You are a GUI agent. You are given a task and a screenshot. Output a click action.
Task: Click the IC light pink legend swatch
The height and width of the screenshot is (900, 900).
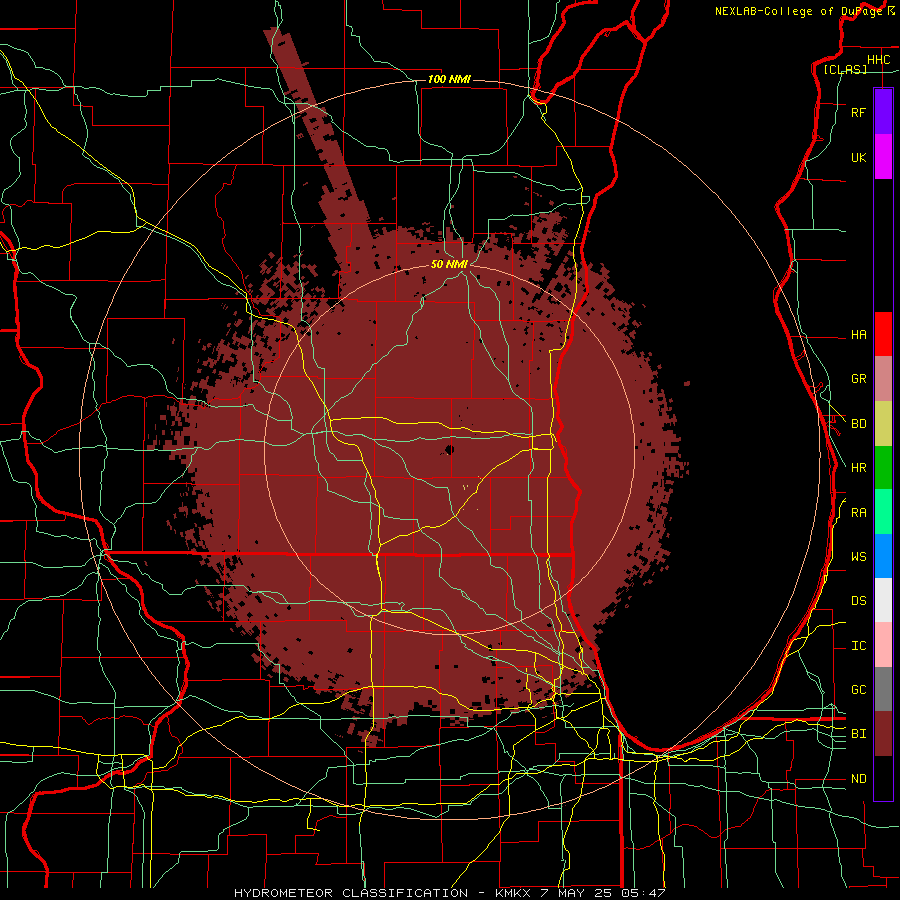[x=883, y=645]
